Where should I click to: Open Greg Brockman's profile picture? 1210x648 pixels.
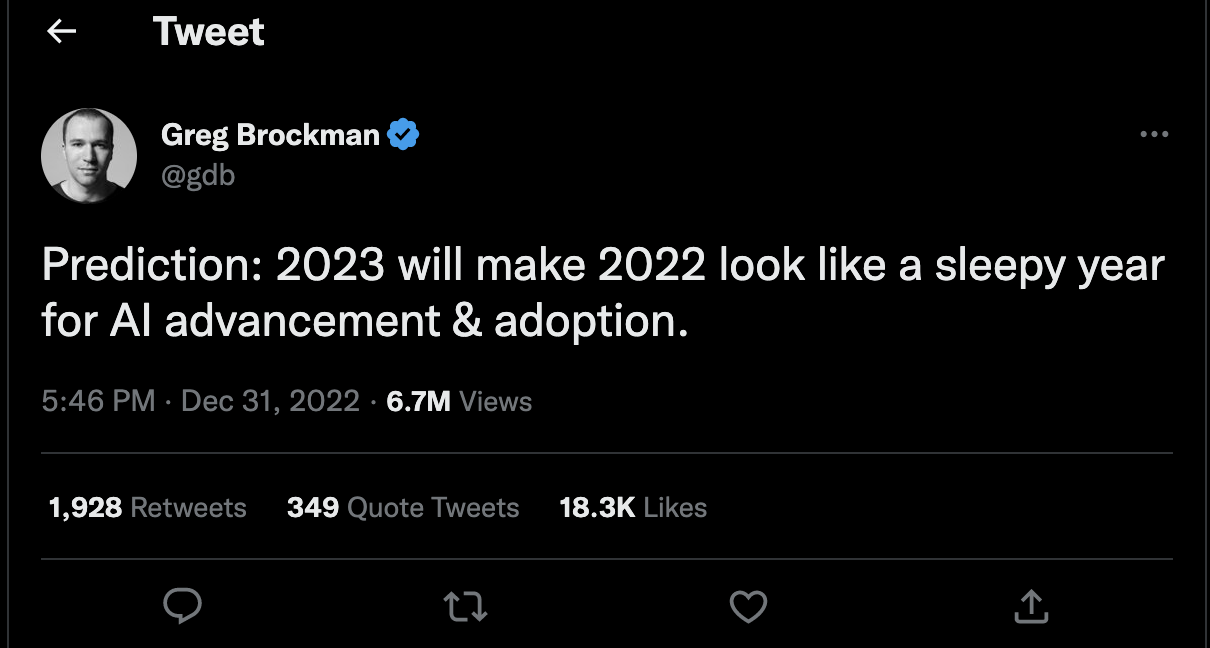(89, 155)
